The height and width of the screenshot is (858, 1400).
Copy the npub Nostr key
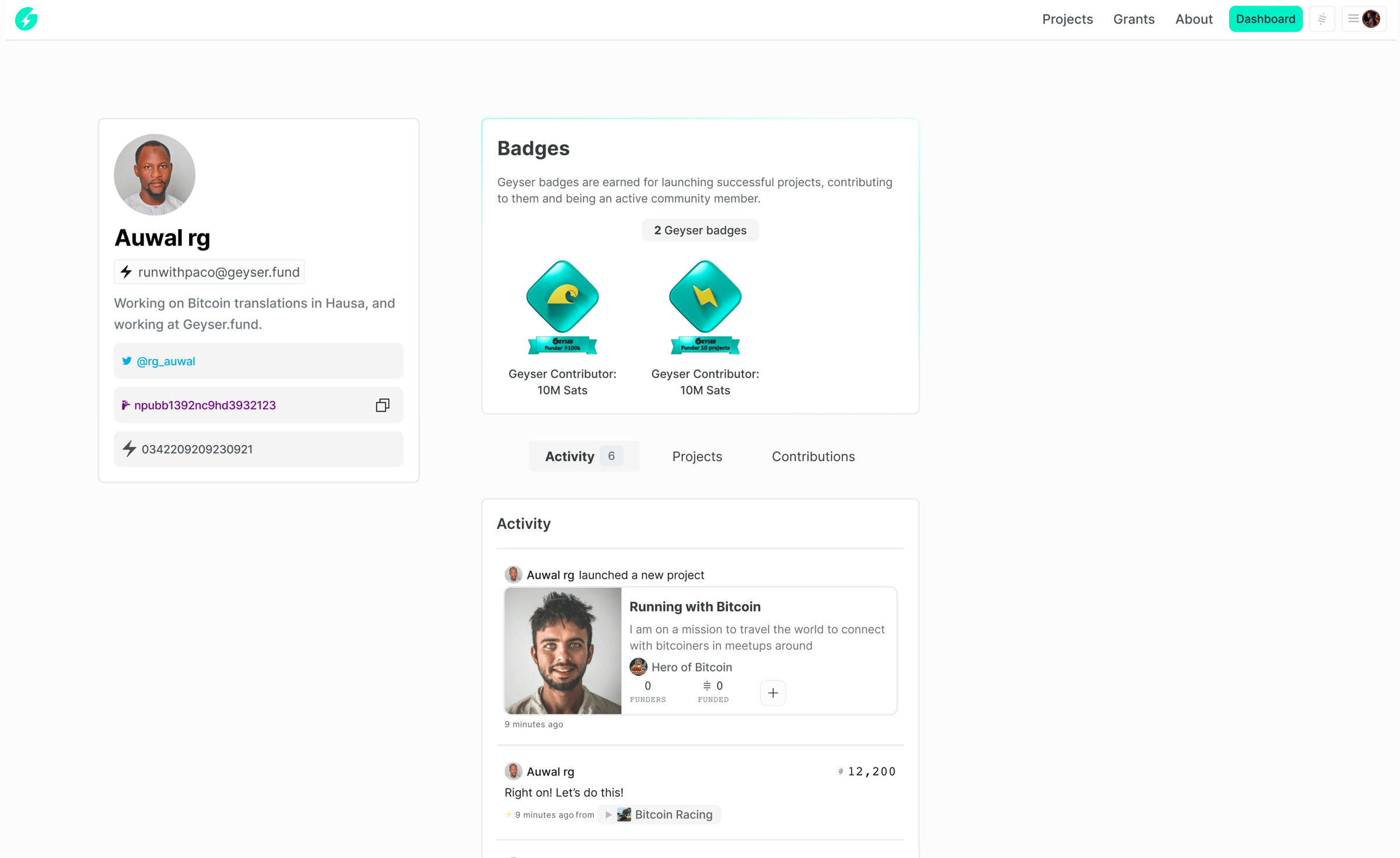pos(382,405)
